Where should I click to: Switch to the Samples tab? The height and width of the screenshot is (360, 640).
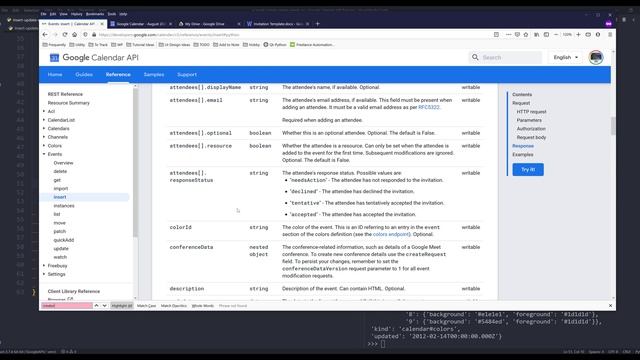154,75
